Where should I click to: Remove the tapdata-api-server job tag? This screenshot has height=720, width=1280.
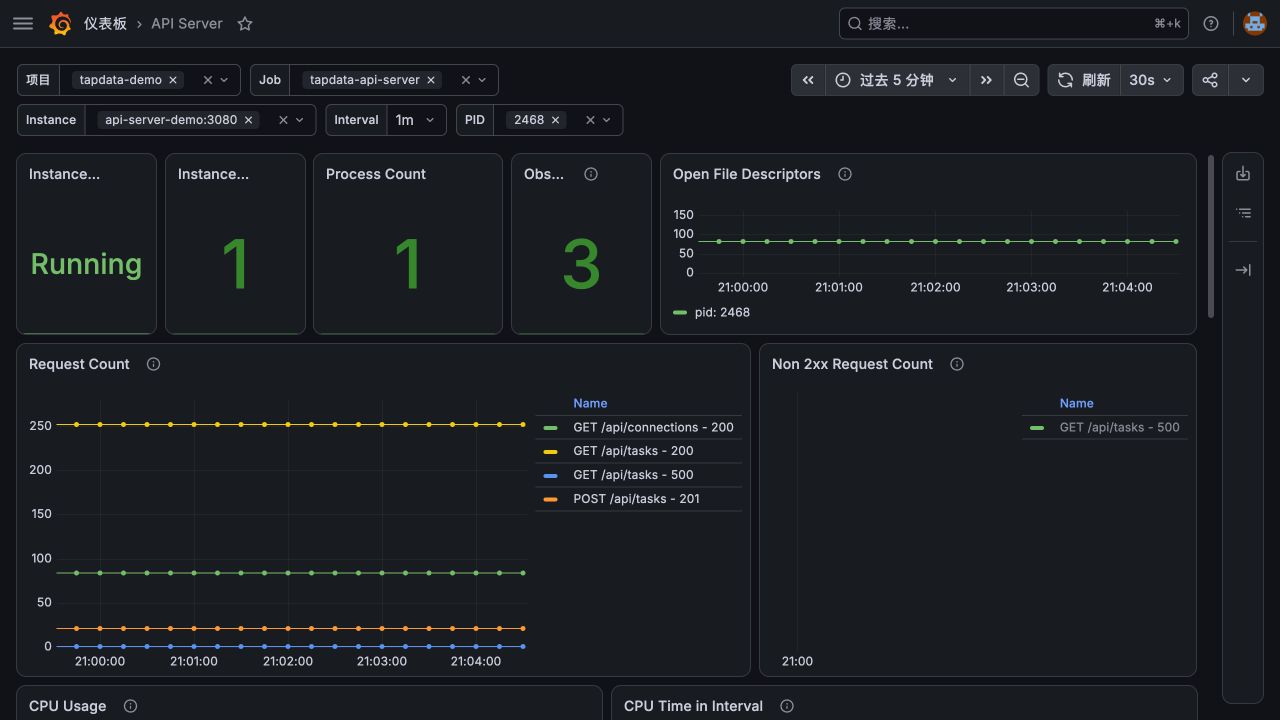click(431, 80)
